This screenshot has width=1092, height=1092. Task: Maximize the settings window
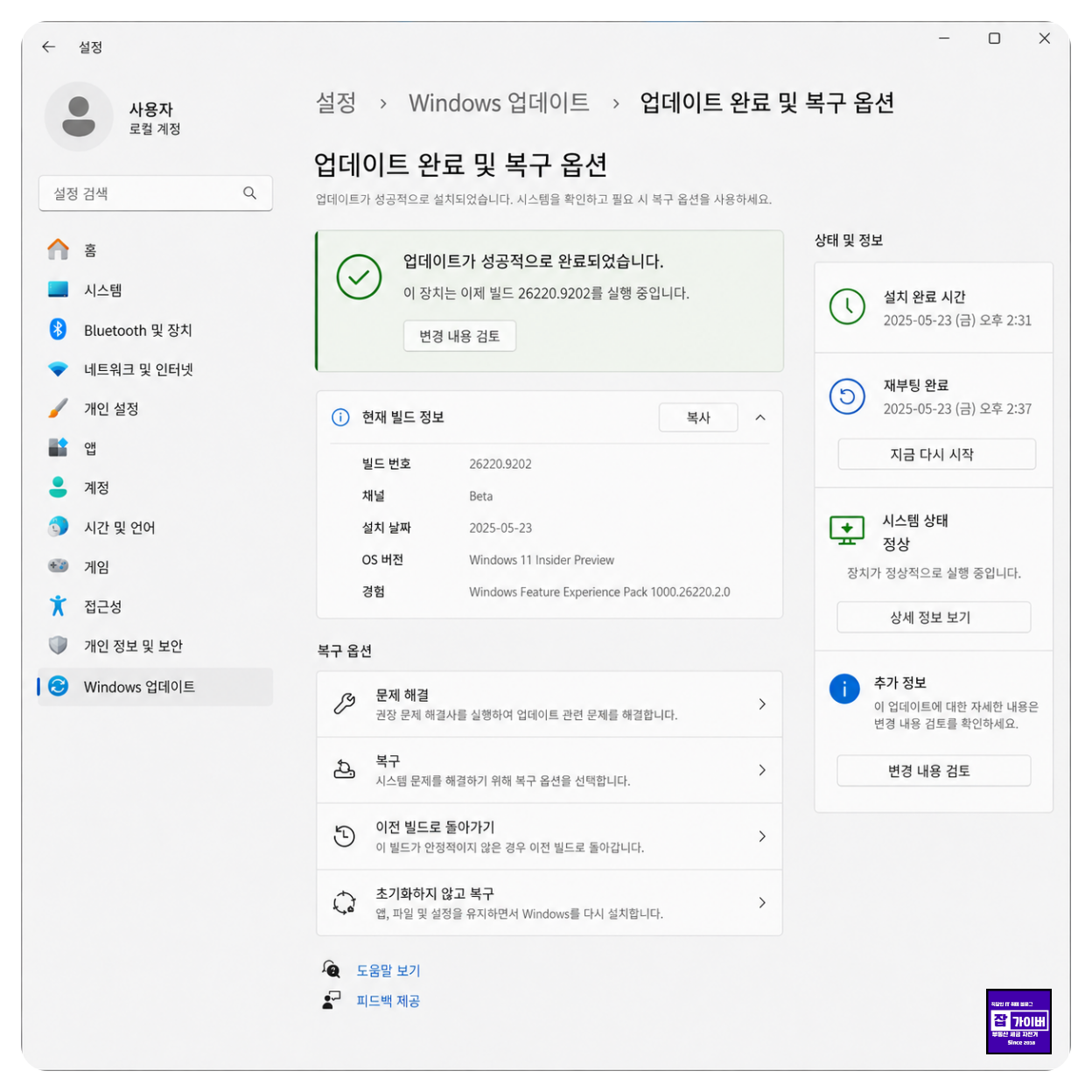[x=994, y=38]
